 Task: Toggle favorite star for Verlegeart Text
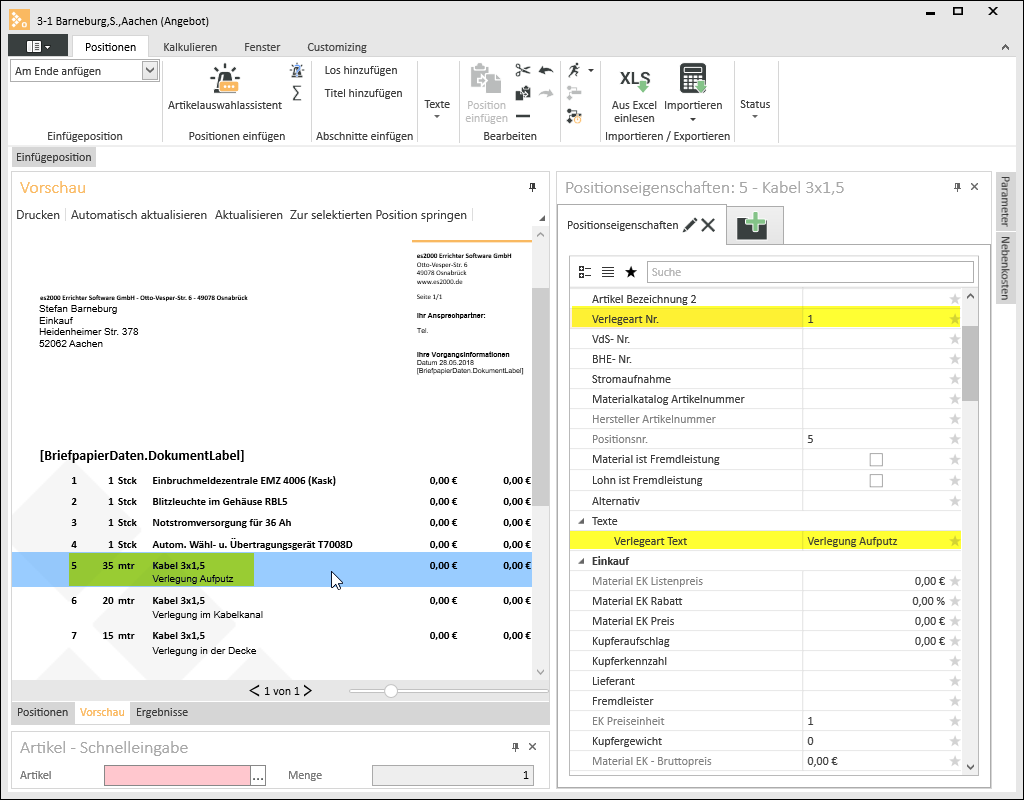(954, 541)
